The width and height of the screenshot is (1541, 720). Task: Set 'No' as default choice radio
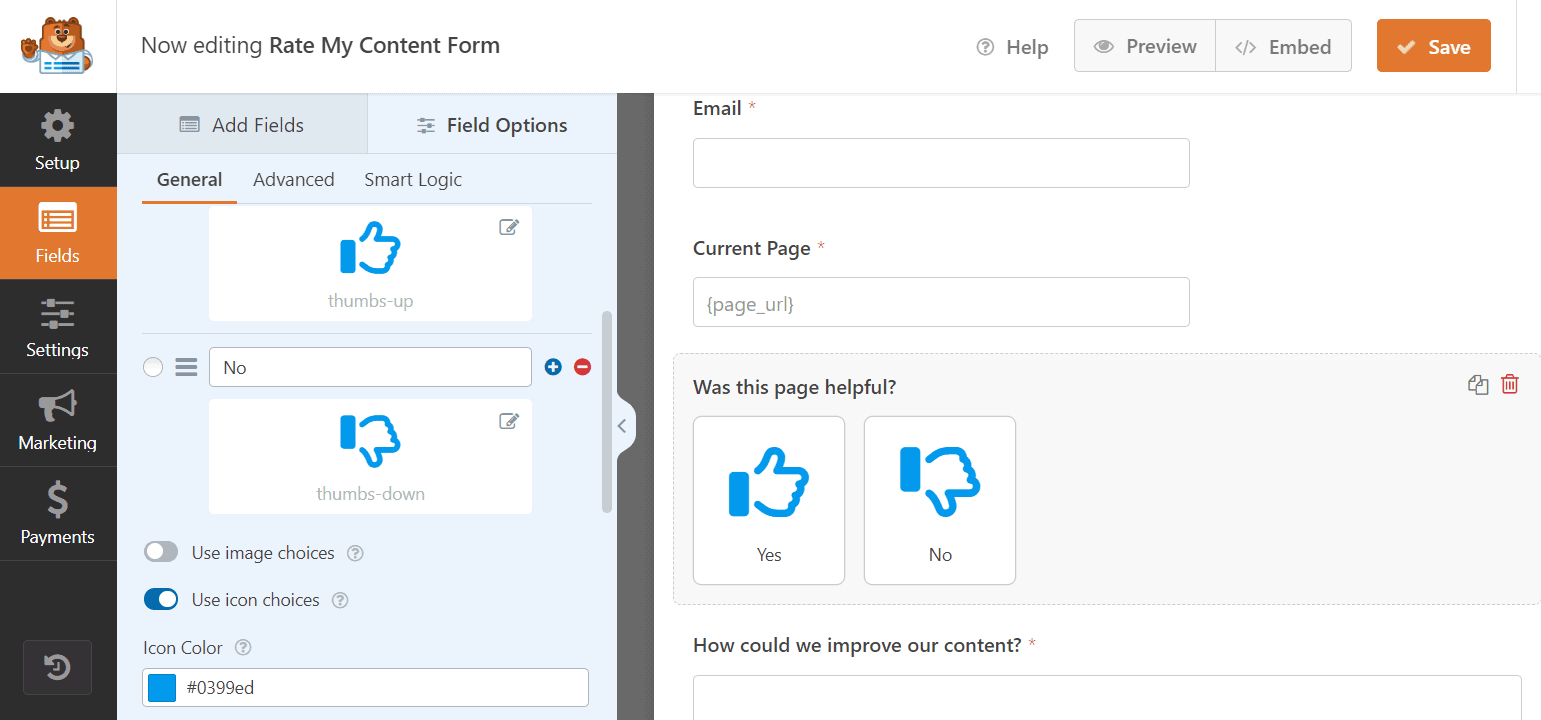[x=153, y=367]
